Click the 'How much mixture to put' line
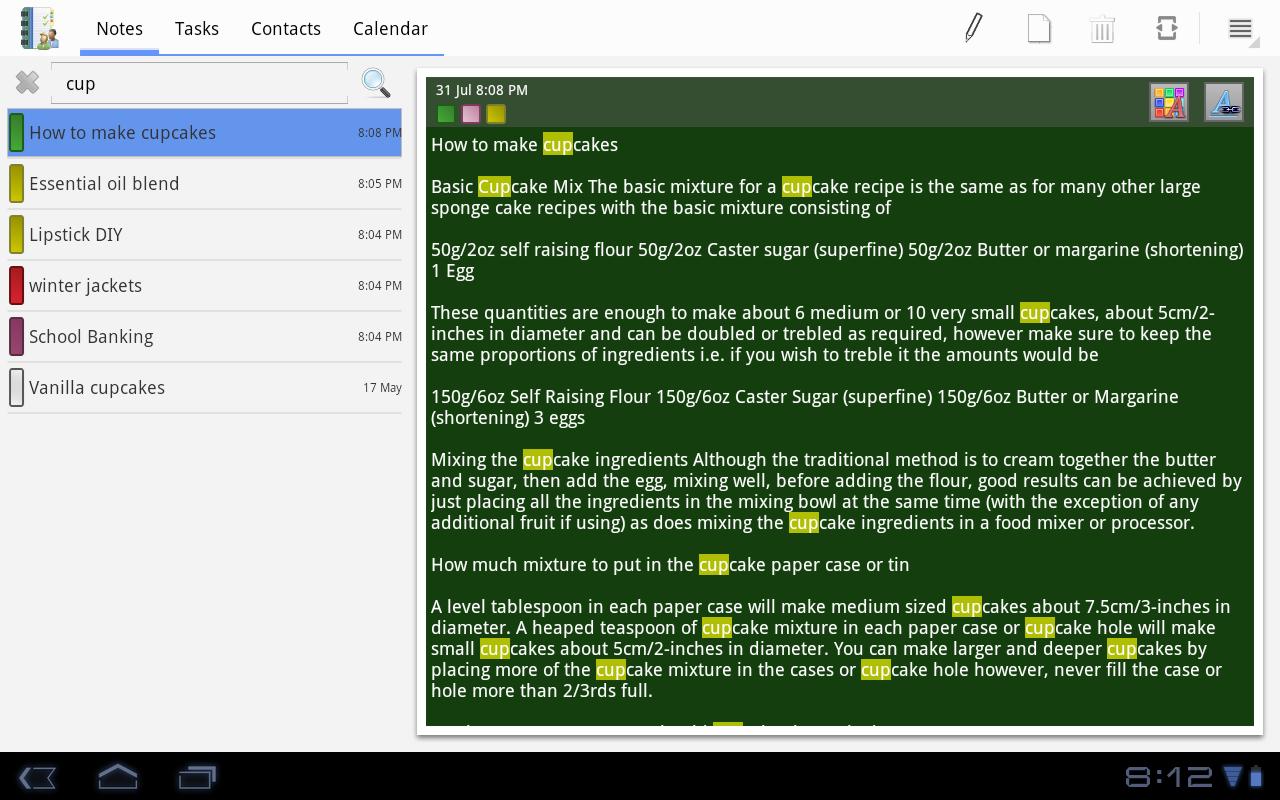Viewport: 1280px width, 800px height. pyautogui.click(x=670, y=565)
